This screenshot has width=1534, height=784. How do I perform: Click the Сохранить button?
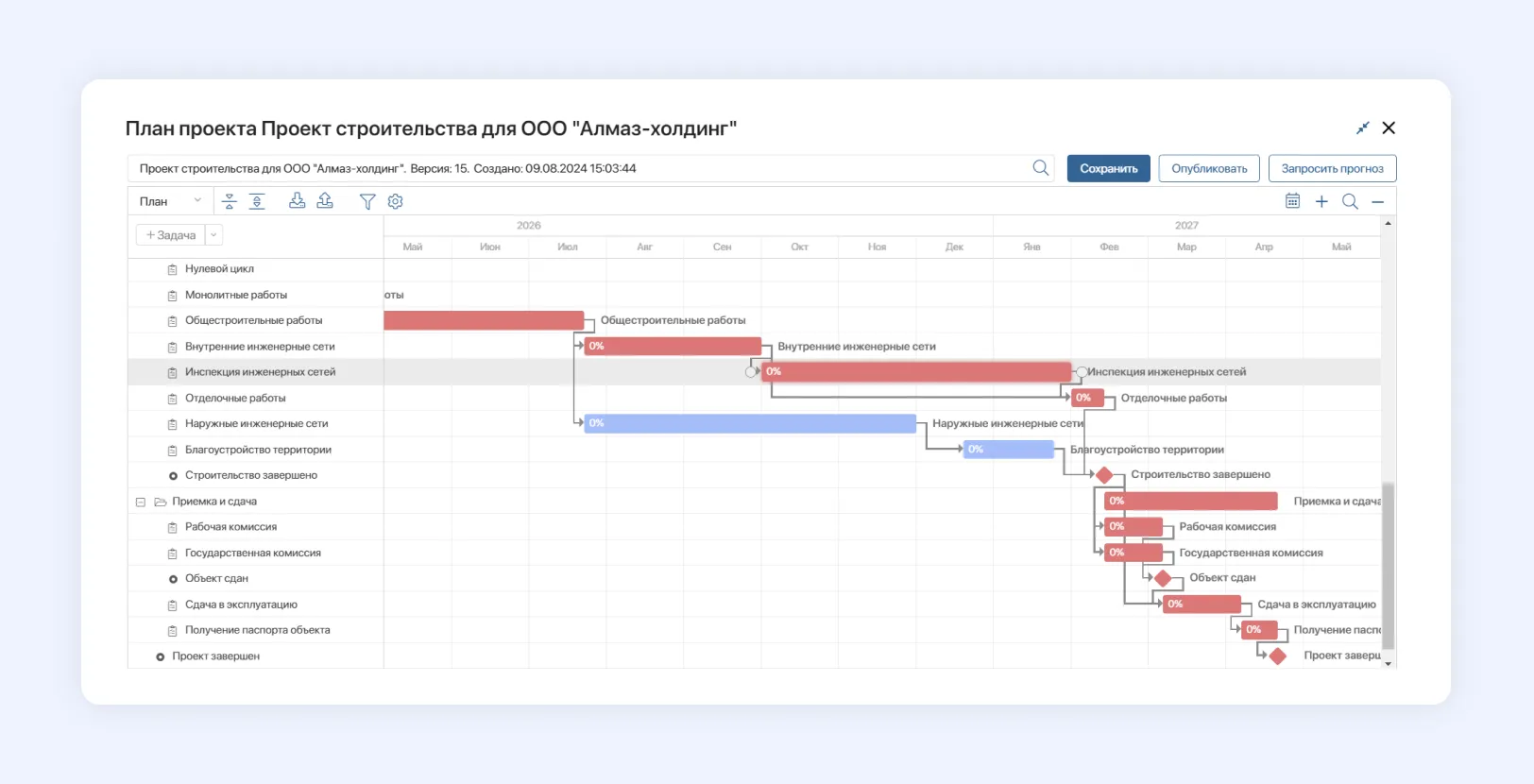click(x=1108, y=168)
